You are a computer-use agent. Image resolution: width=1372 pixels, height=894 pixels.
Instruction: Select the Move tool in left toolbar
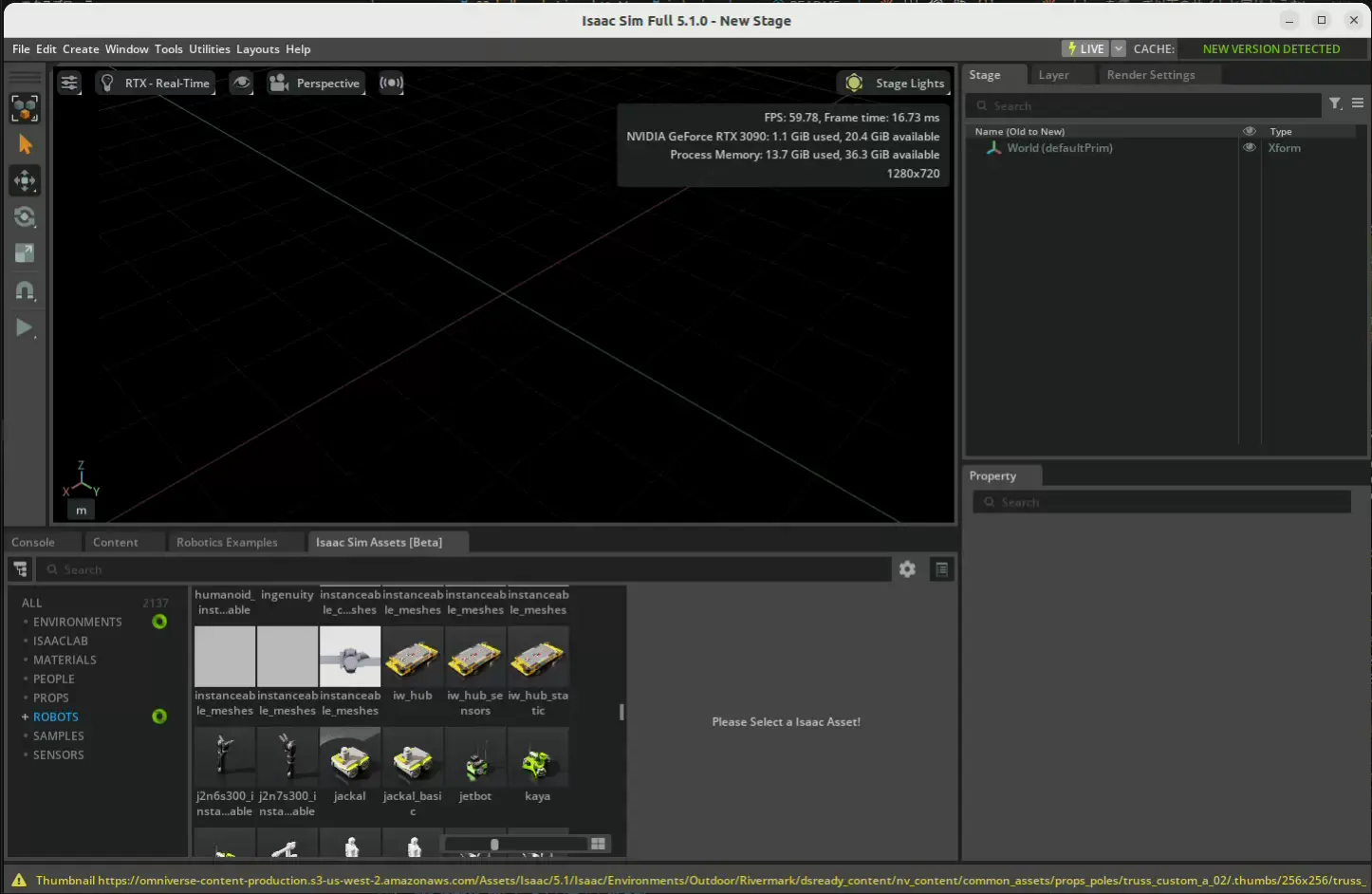coord(25,180)
